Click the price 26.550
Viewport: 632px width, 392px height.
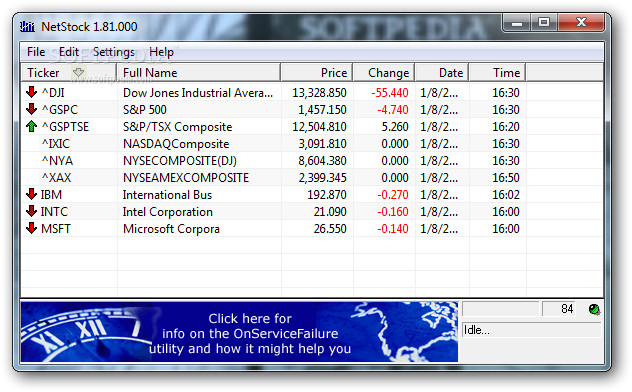tap(330, 228)
